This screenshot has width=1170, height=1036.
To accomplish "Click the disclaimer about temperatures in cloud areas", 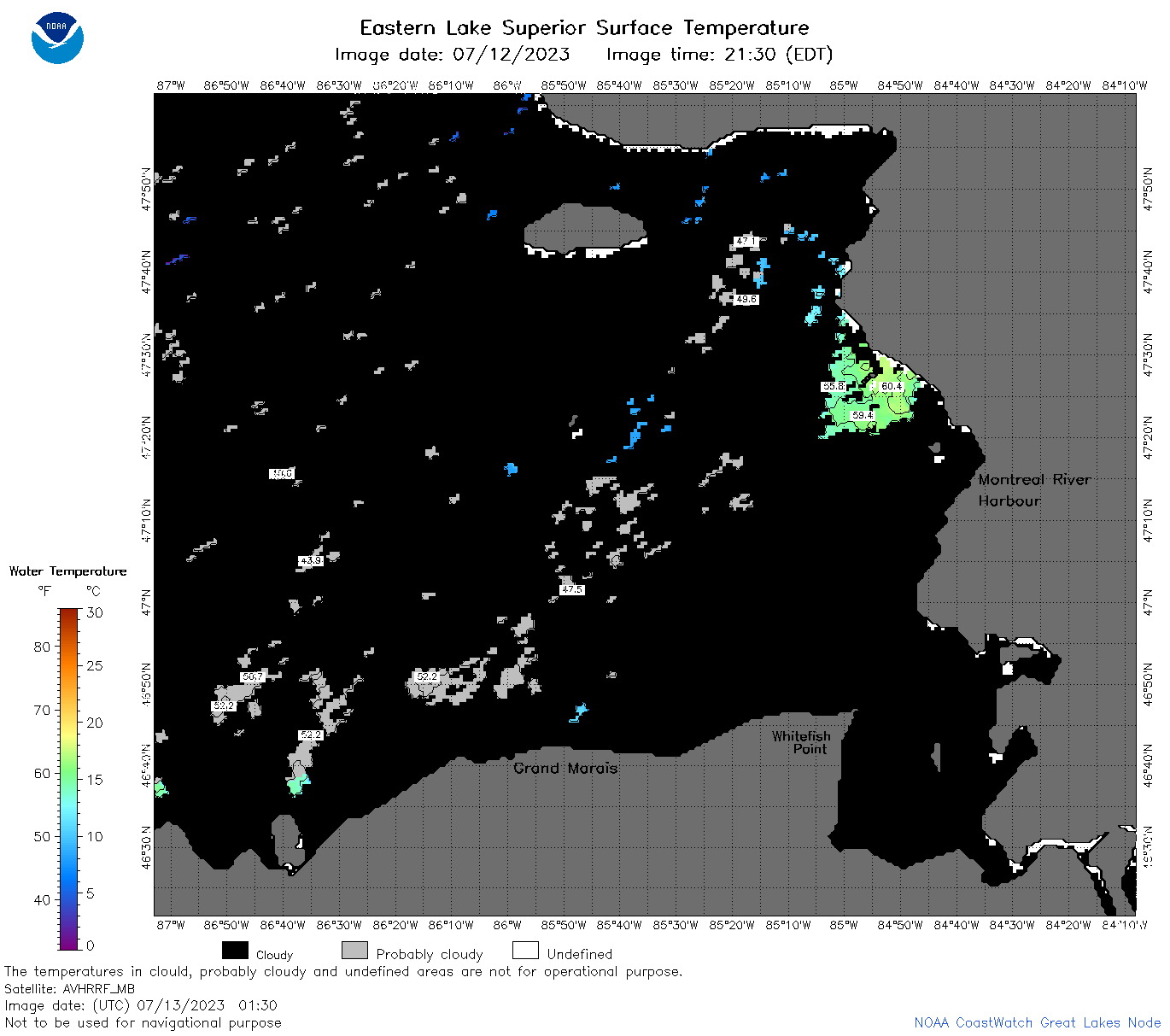I will click(x=343, y=972).
